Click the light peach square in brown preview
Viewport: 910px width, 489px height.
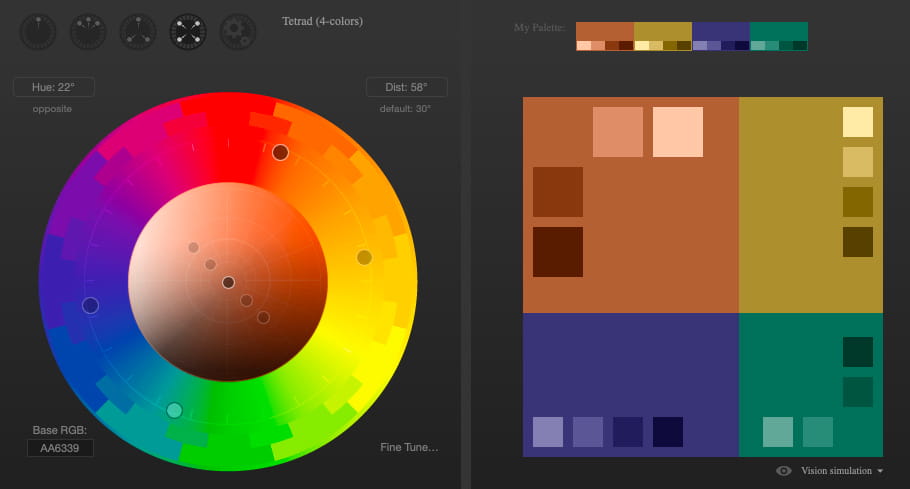click(678, 132)
